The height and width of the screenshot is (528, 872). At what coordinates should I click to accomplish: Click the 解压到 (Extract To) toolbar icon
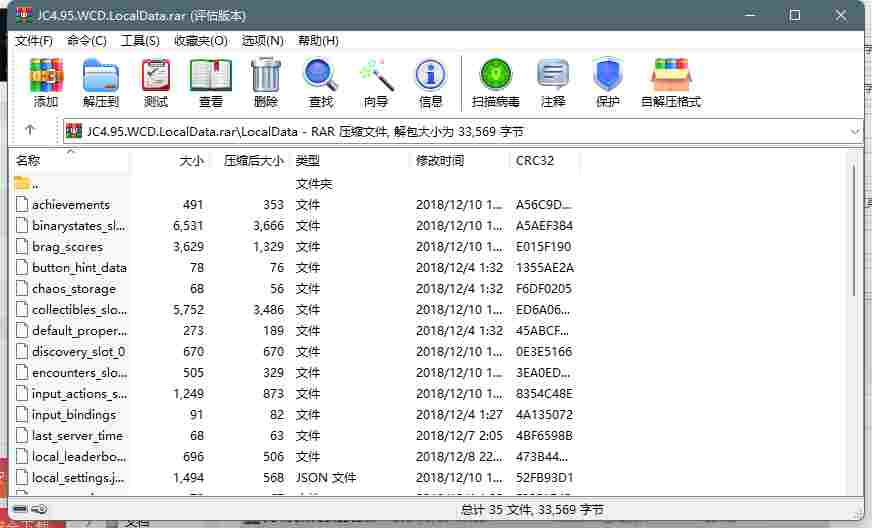(101, 75)
